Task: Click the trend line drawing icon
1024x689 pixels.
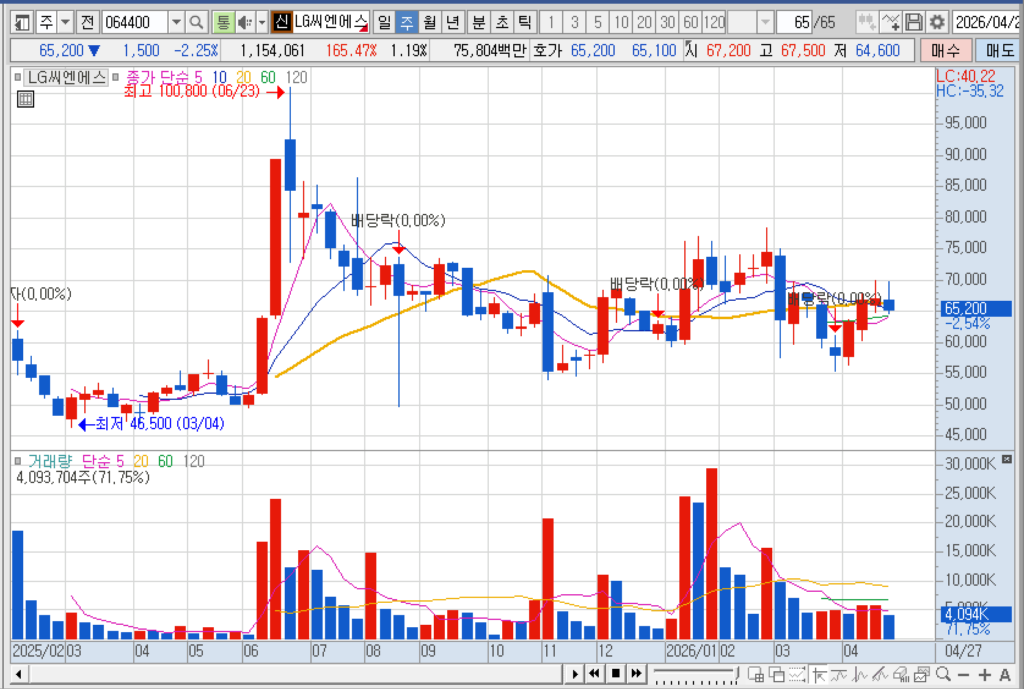Action: tap(839, 674)
